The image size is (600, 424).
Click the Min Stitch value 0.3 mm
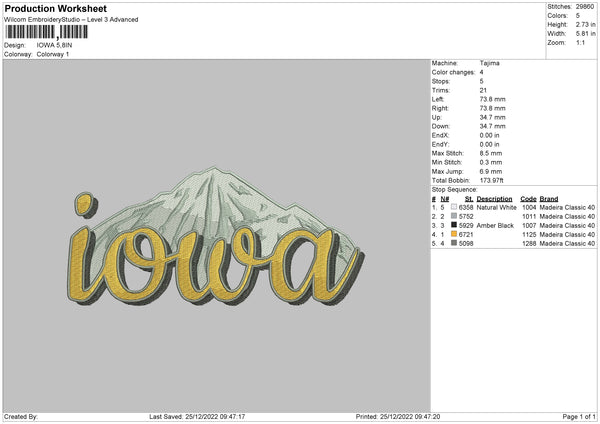click(491, 162)
